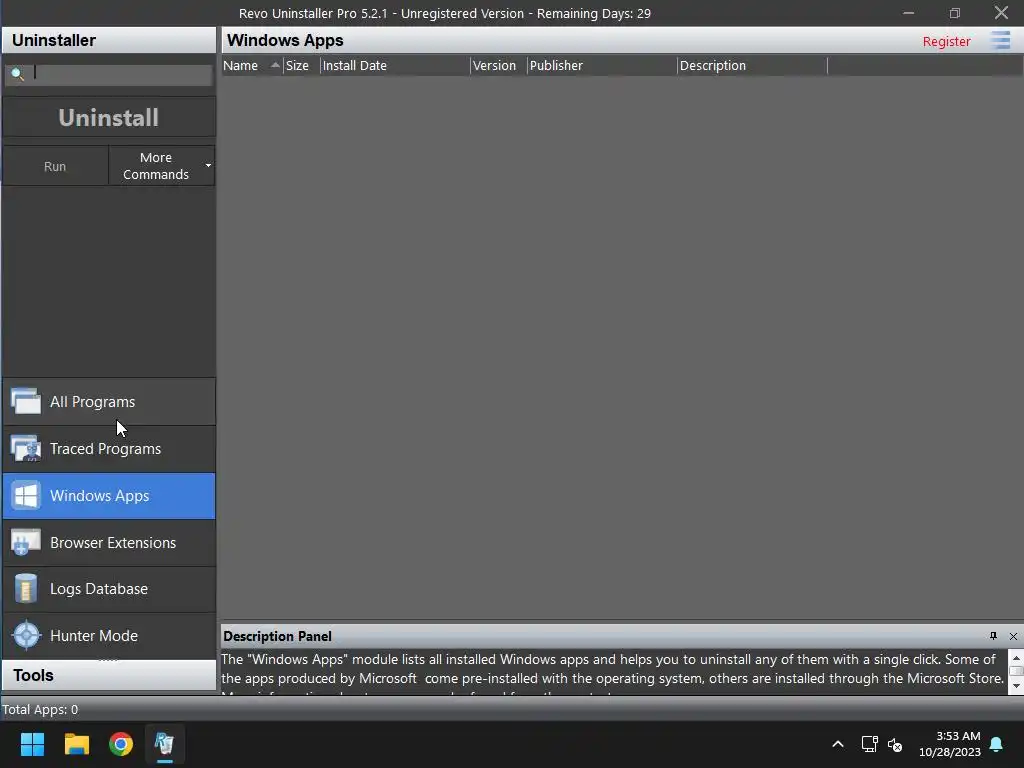The image size is (1024, 768).
Task: Open the Windows Start menu
Action: [32, 744]
